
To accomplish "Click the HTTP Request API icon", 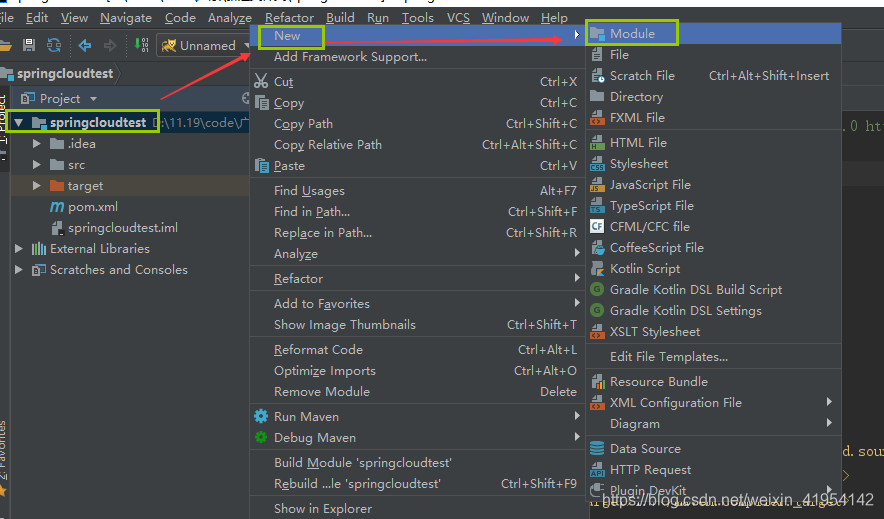I will pos(597,469).
